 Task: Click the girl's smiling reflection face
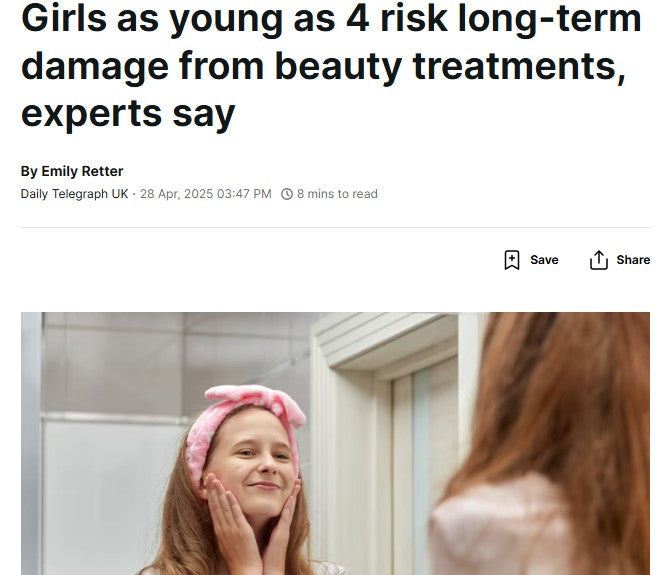pyautogui.click(x=255, y=464)
